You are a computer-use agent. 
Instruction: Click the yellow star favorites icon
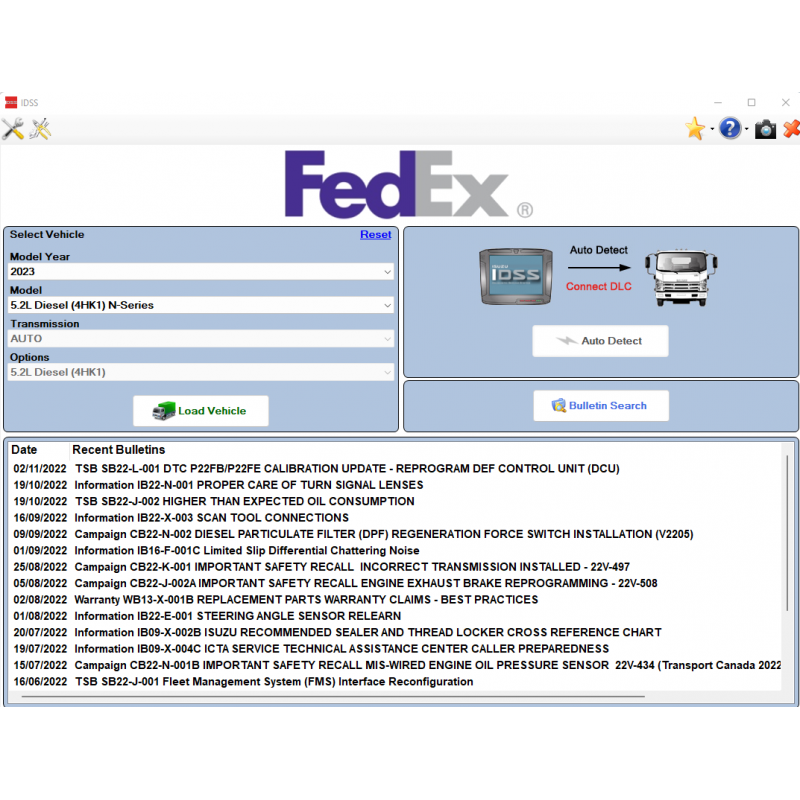tap(695, 129)
